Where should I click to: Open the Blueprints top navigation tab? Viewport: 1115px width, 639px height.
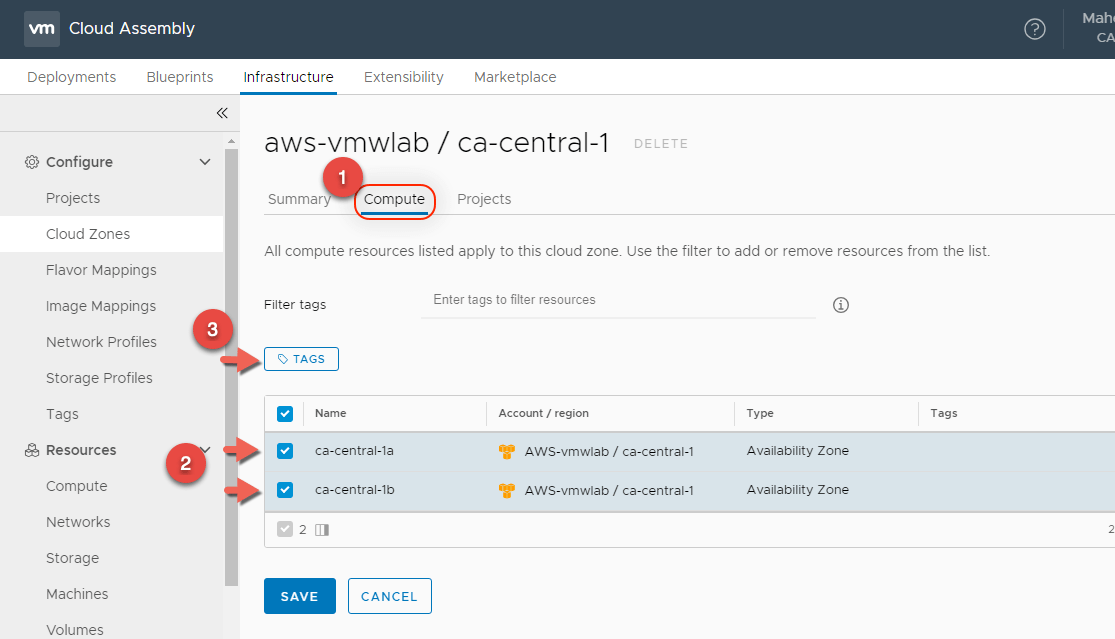pos(180,77)
